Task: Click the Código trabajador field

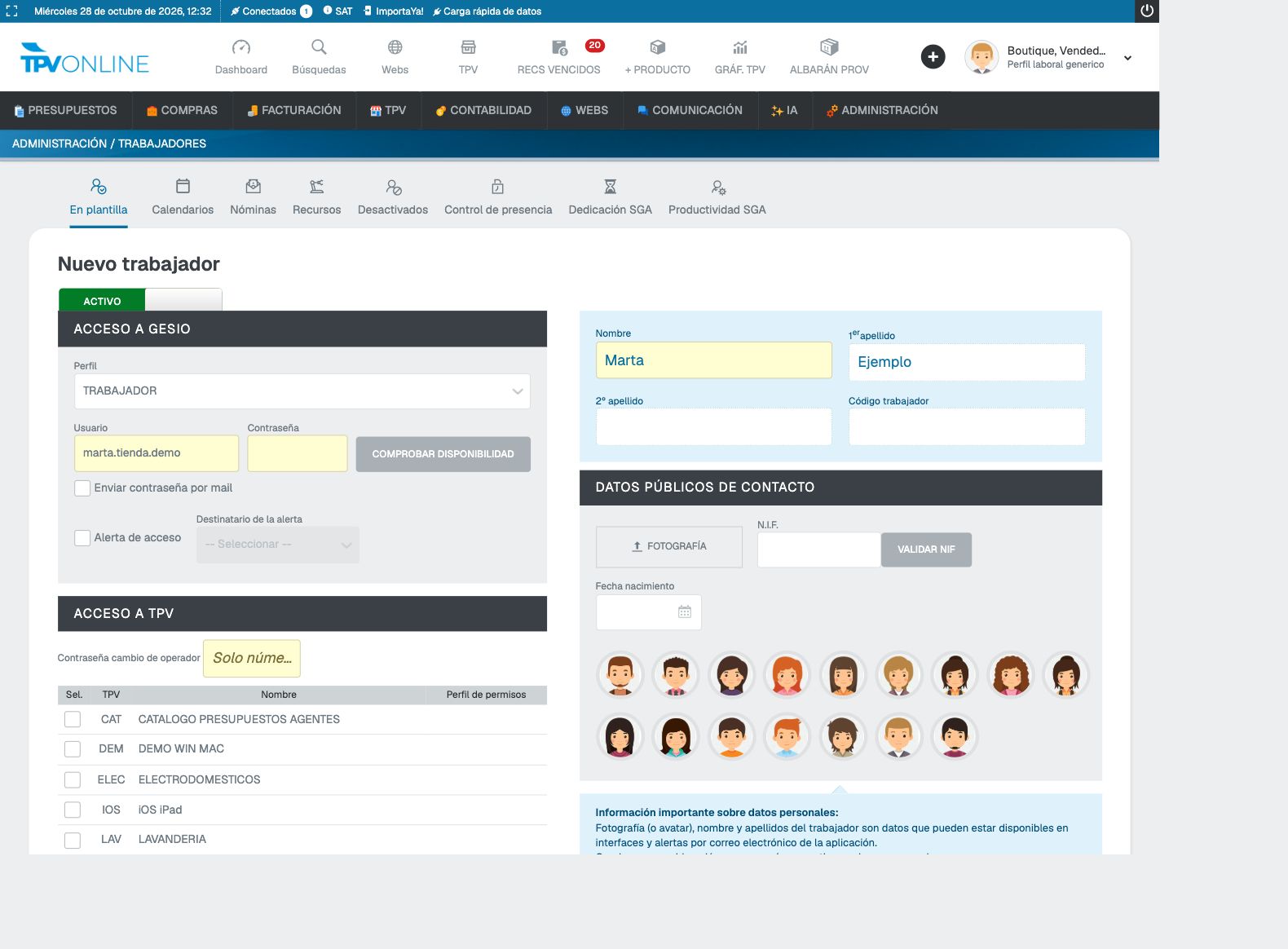Action: [x=967, y=426]
